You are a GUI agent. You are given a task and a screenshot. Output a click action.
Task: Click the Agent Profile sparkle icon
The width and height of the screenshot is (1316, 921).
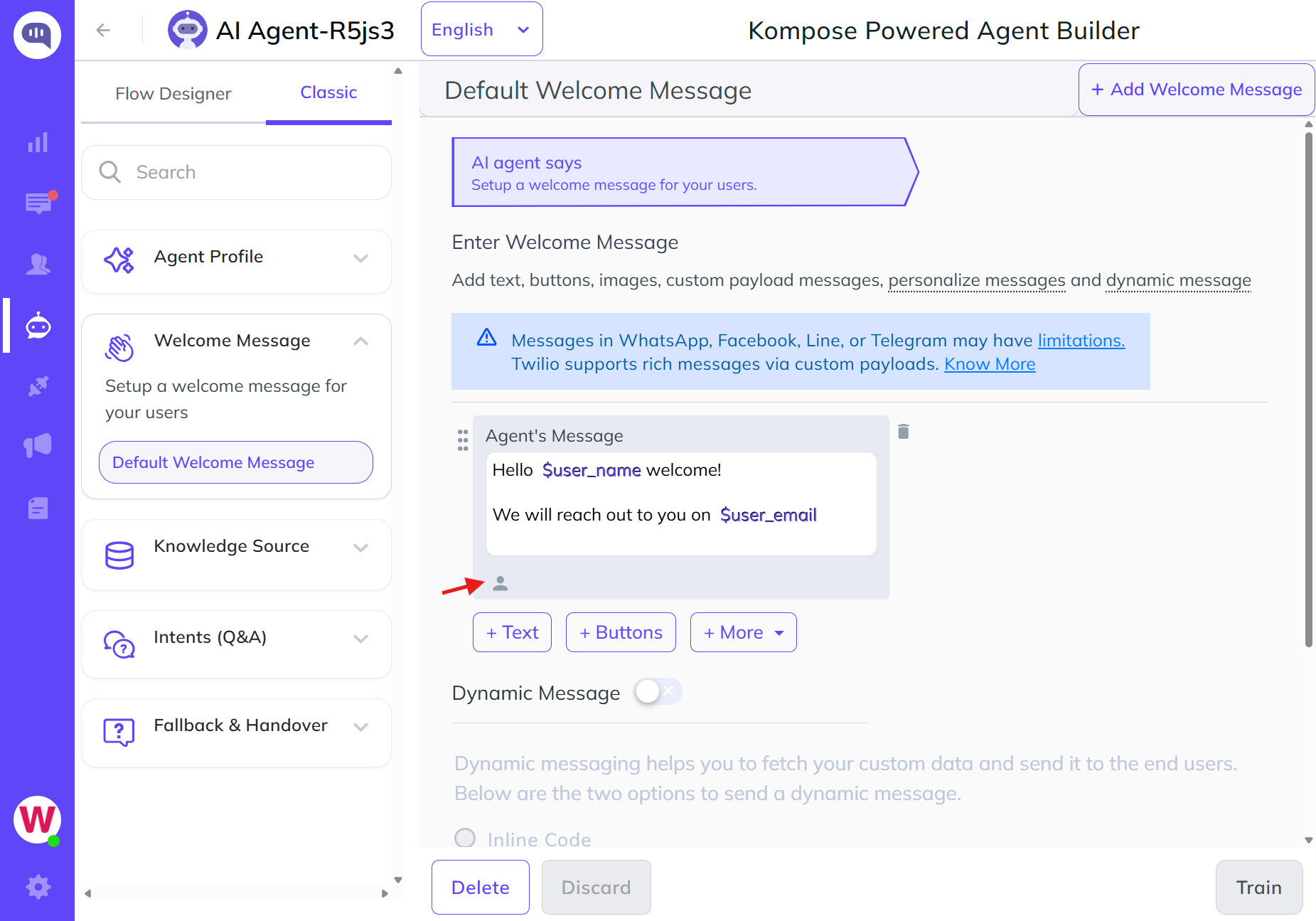point(119,260)
